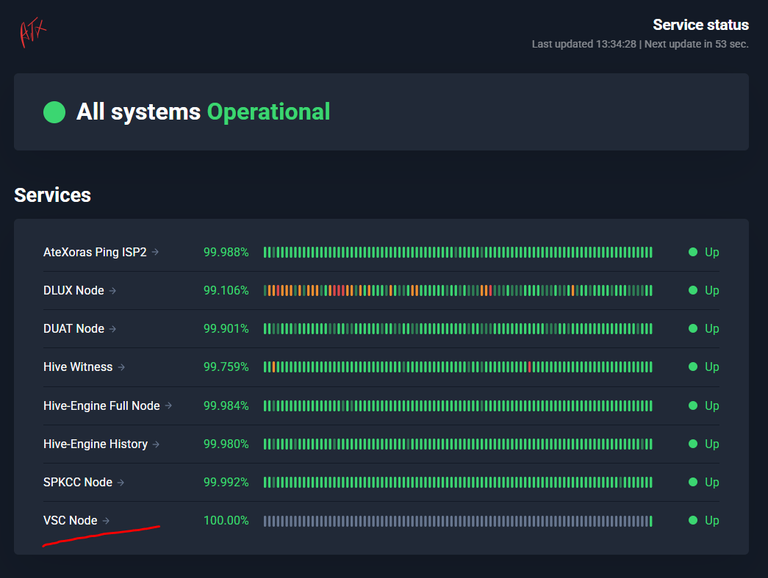The image size is (768, 578).
Task: Click the Hive Witness uptime history bar
Action: (x=458, y=367)
